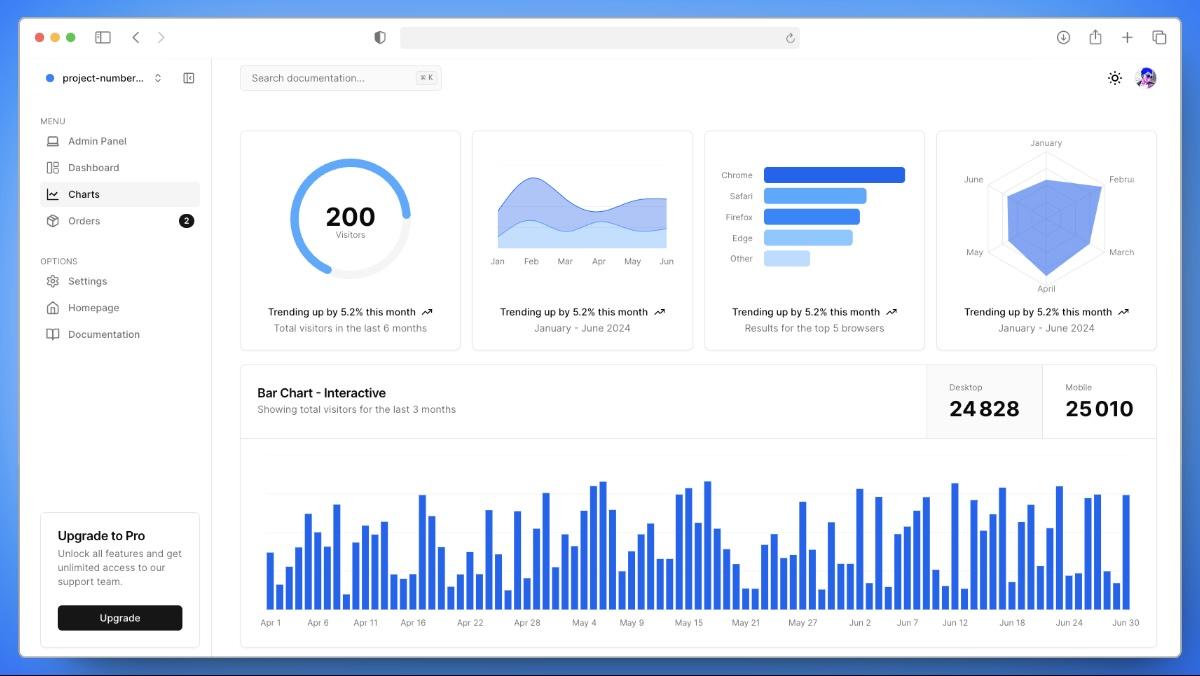The image size is (1200, 676).
Task: Go to Dashboard in the sidebar
Action: point(120,168)
